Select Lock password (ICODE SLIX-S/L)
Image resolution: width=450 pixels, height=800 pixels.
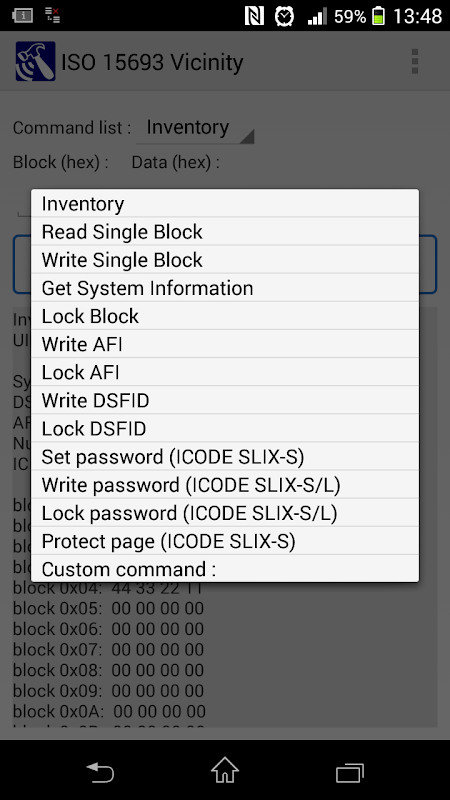[x=225, y=513]
